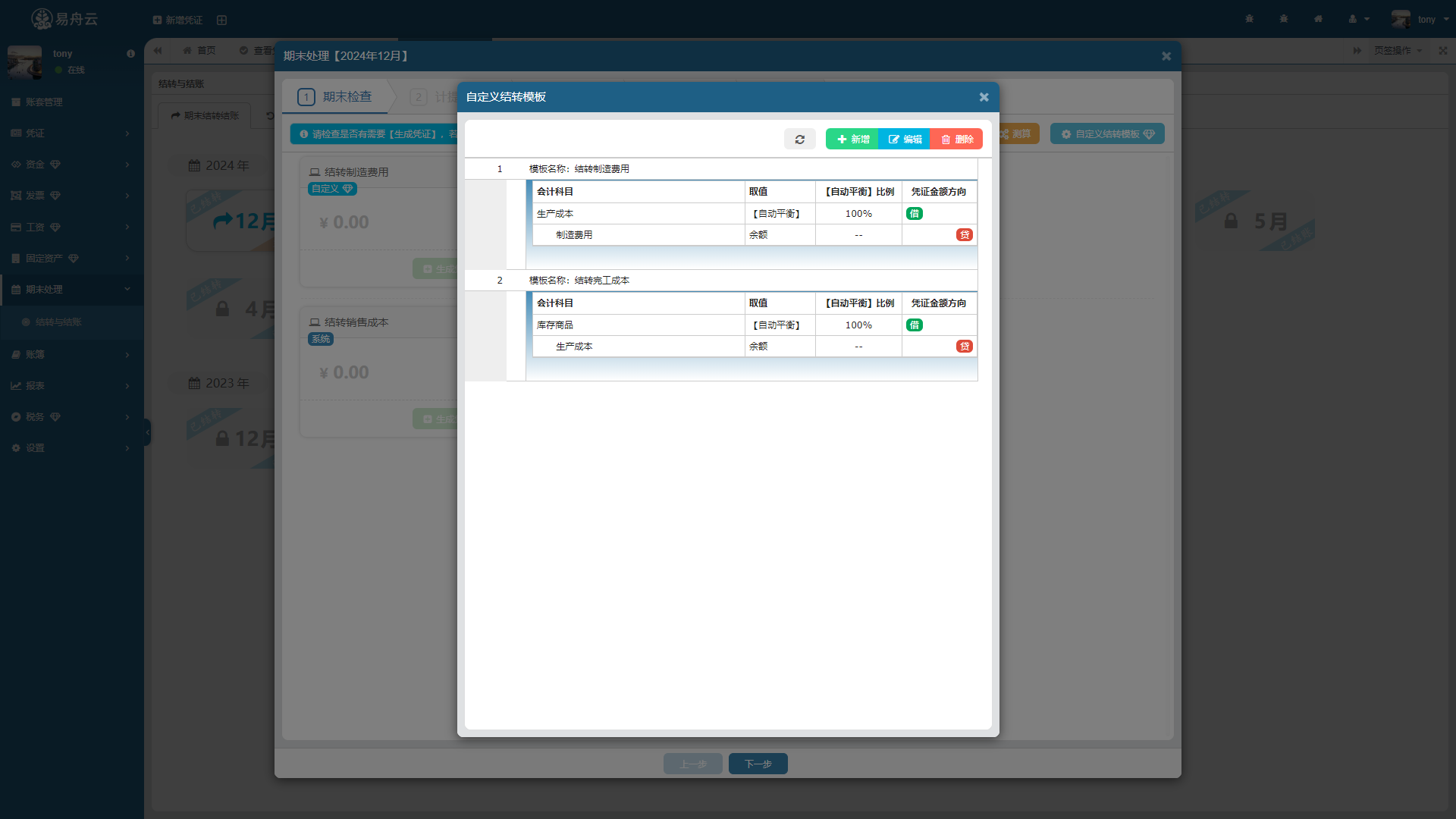The width and height of the screenshot is (1456, 819).
Task: Click 【自动平衡】 value in 生产成本 debit row
Action: coord(777,214)
